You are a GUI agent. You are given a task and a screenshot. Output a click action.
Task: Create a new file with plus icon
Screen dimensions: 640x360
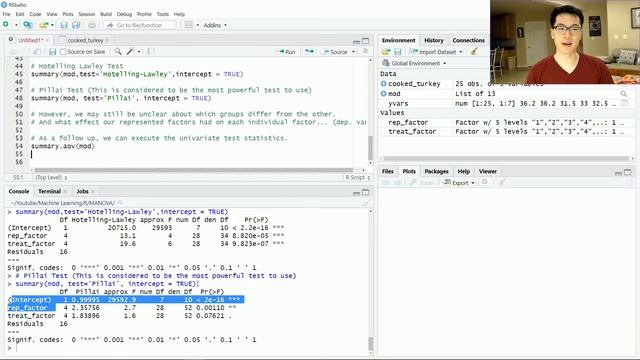click(x=6, y=25)
